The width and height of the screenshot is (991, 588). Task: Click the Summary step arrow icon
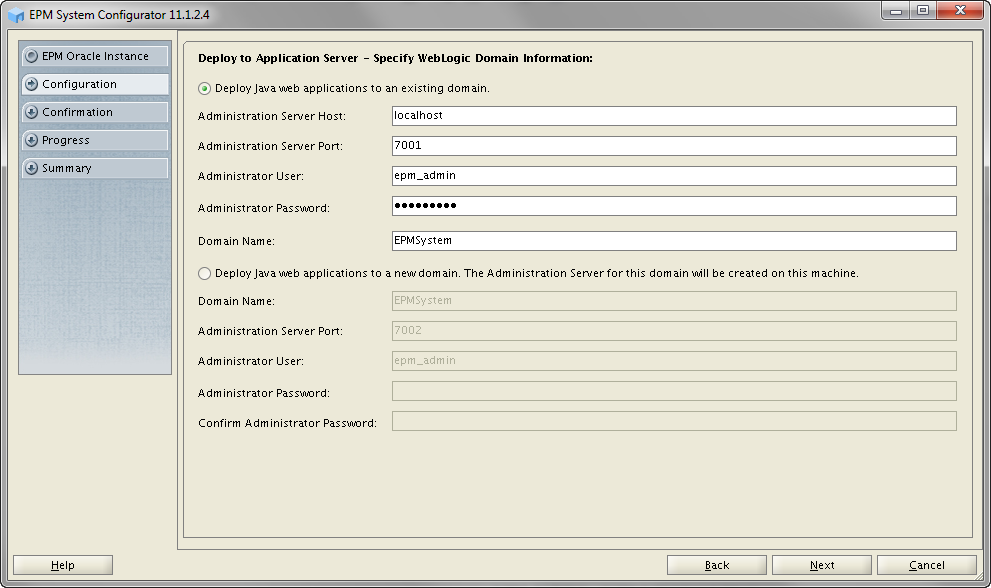[32, 169]
